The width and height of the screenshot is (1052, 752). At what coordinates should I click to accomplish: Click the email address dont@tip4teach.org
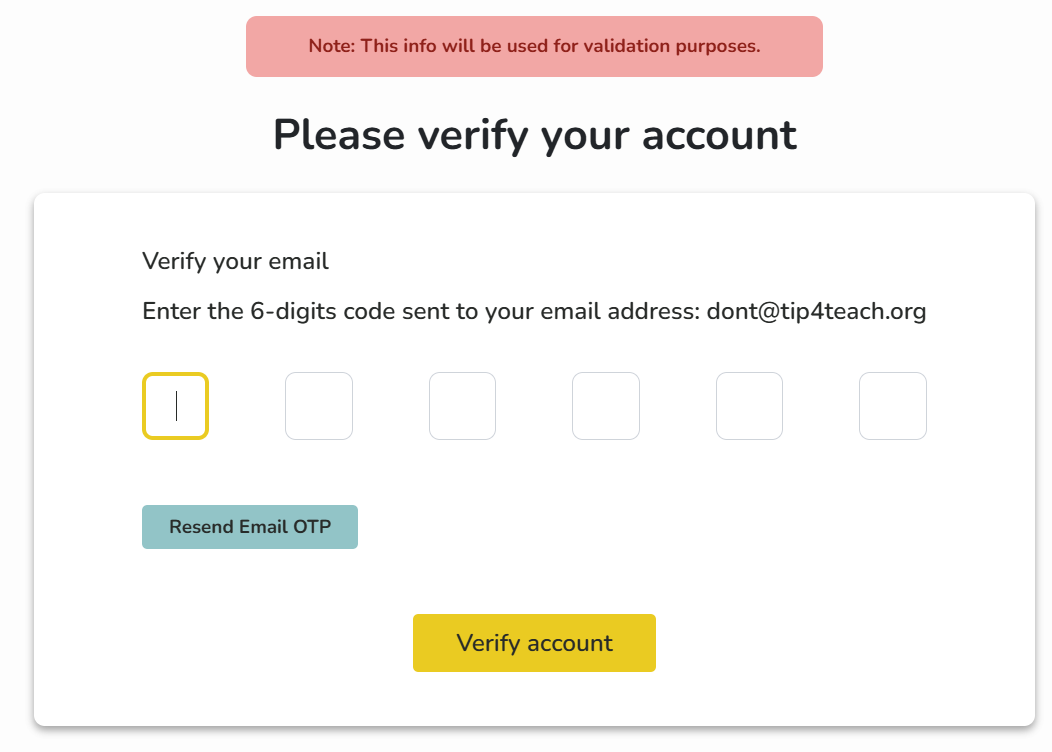(816, 312)
